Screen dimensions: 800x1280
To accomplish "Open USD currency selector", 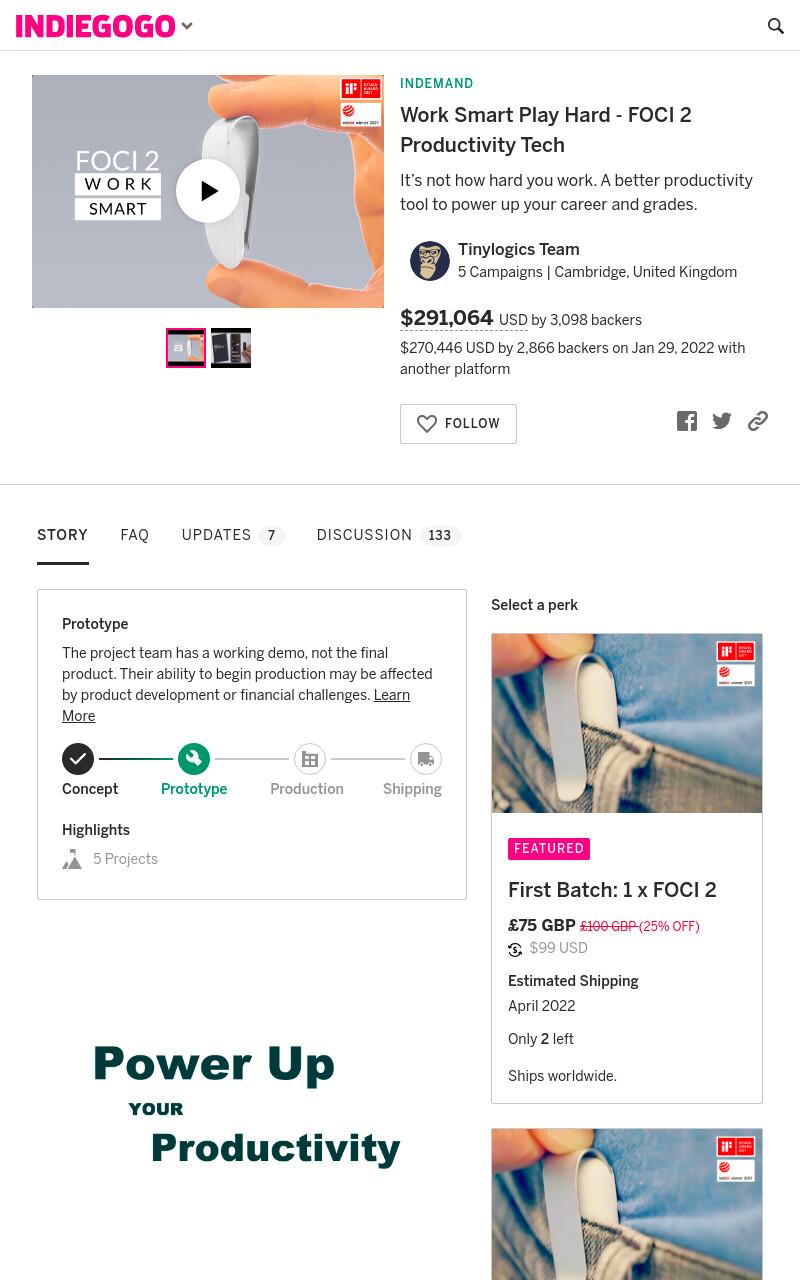I will click(513, 320).
